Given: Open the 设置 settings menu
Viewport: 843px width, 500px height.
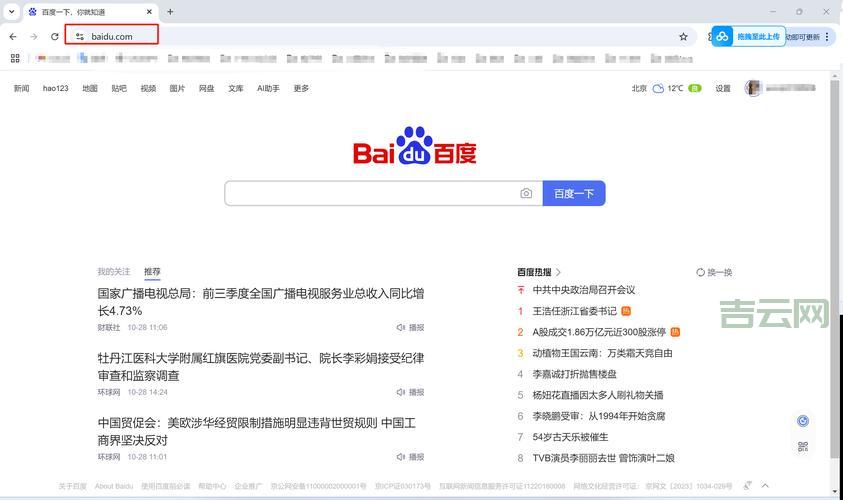Looking at the screenshot, I should pyautogui.click(x=723, y=88).
